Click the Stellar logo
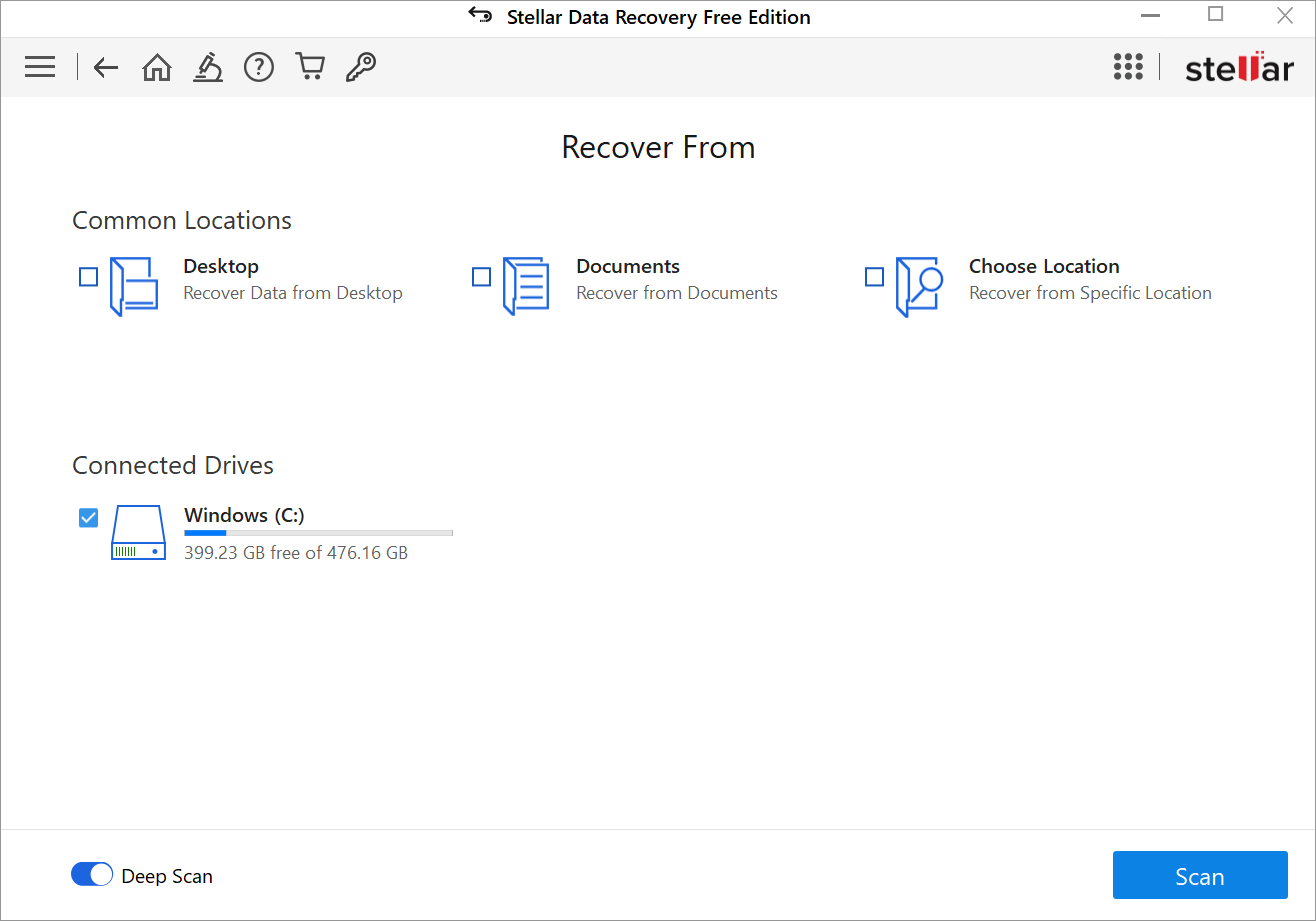Screen dimensions: 1316x921 tap(1239, 67)
